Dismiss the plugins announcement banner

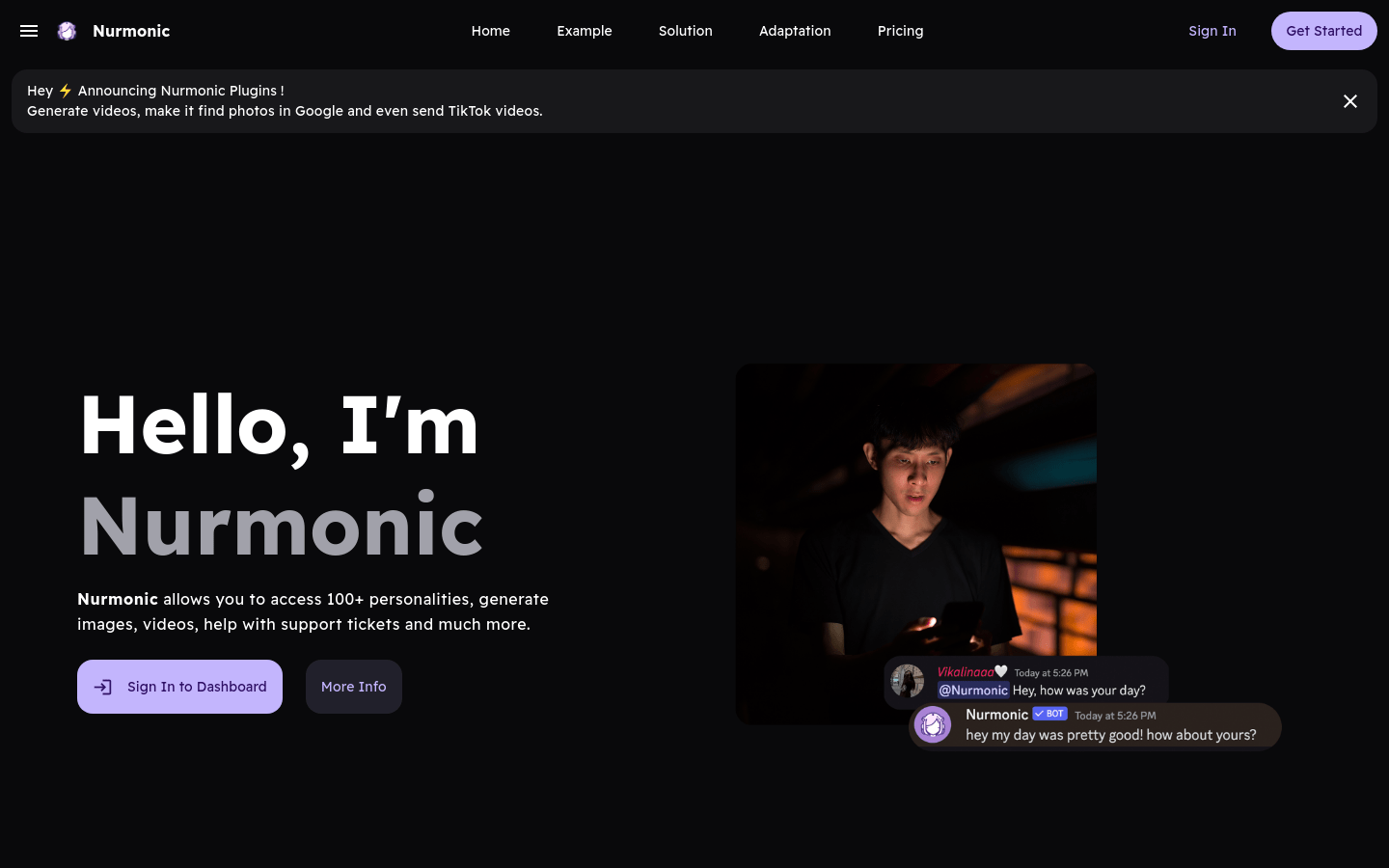coord(1350,101)
